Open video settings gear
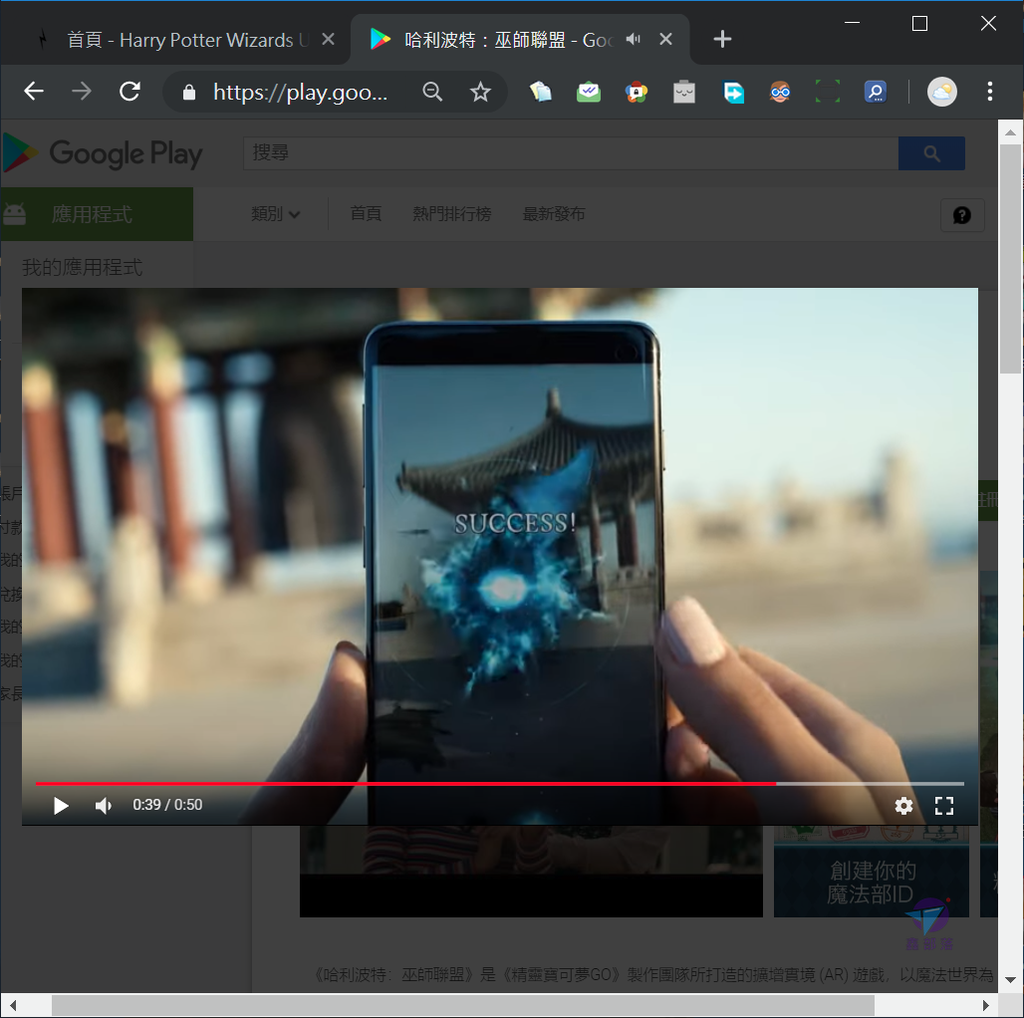Image resolution: width=1024 pixels, height=1018 pixels. coord(904,806)
